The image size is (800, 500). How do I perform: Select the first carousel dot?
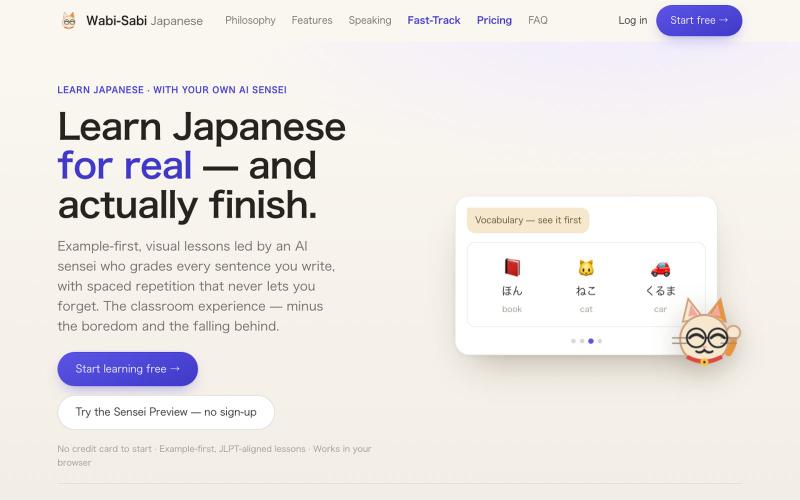tap(573, 341)
